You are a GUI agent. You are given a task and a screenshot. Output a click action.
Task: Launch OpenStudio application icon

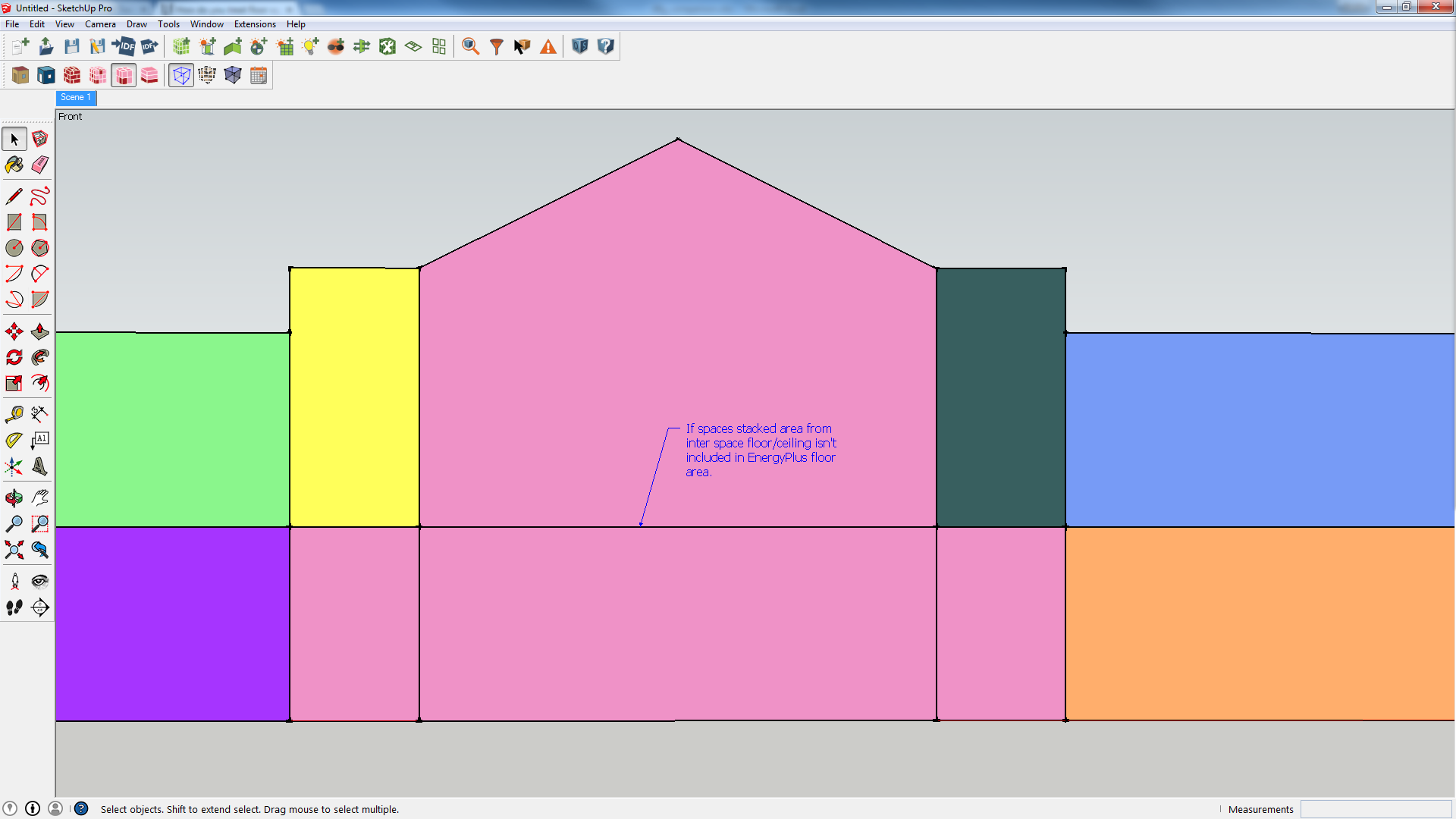tap(580, 47)
